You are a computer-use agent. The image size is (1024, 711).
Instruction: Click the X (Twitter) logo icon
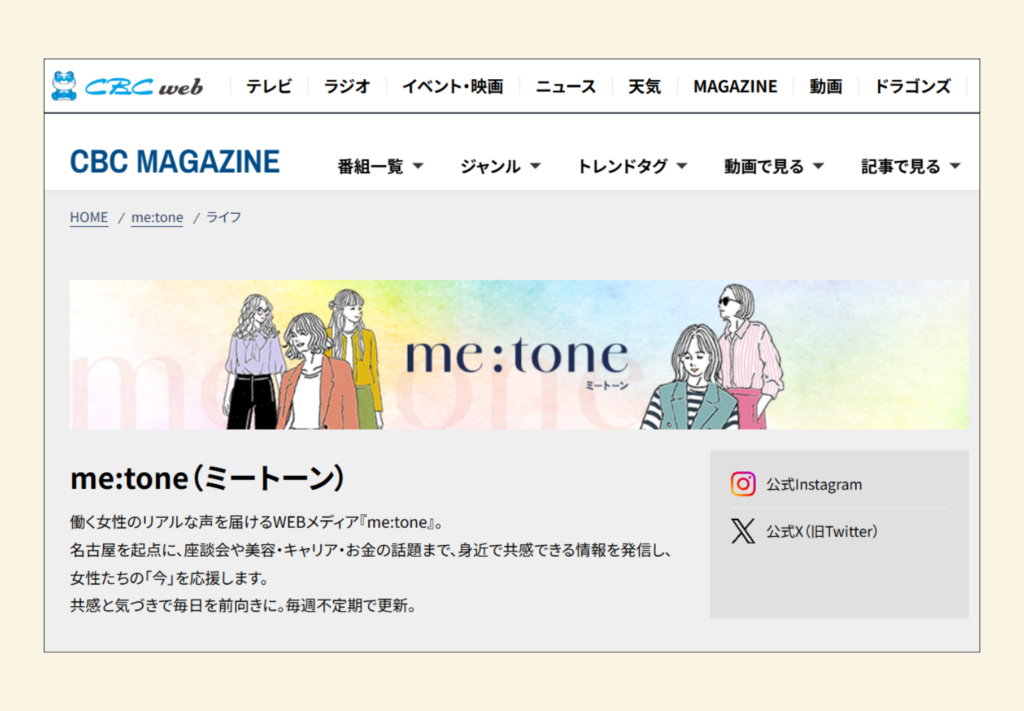[742, 531]
